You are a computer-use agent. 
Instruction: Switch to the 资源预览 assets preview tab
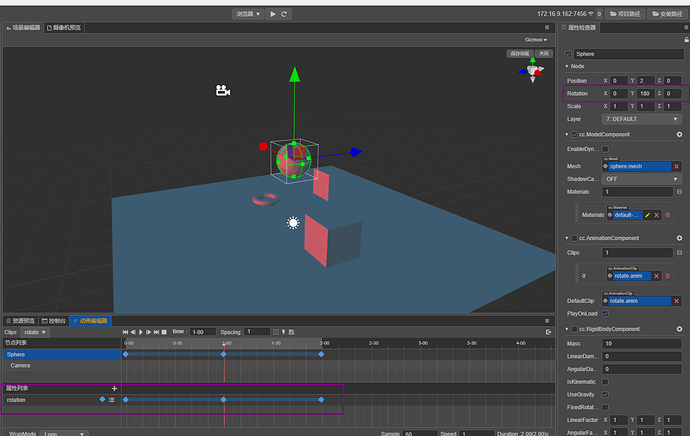[21, 321]
